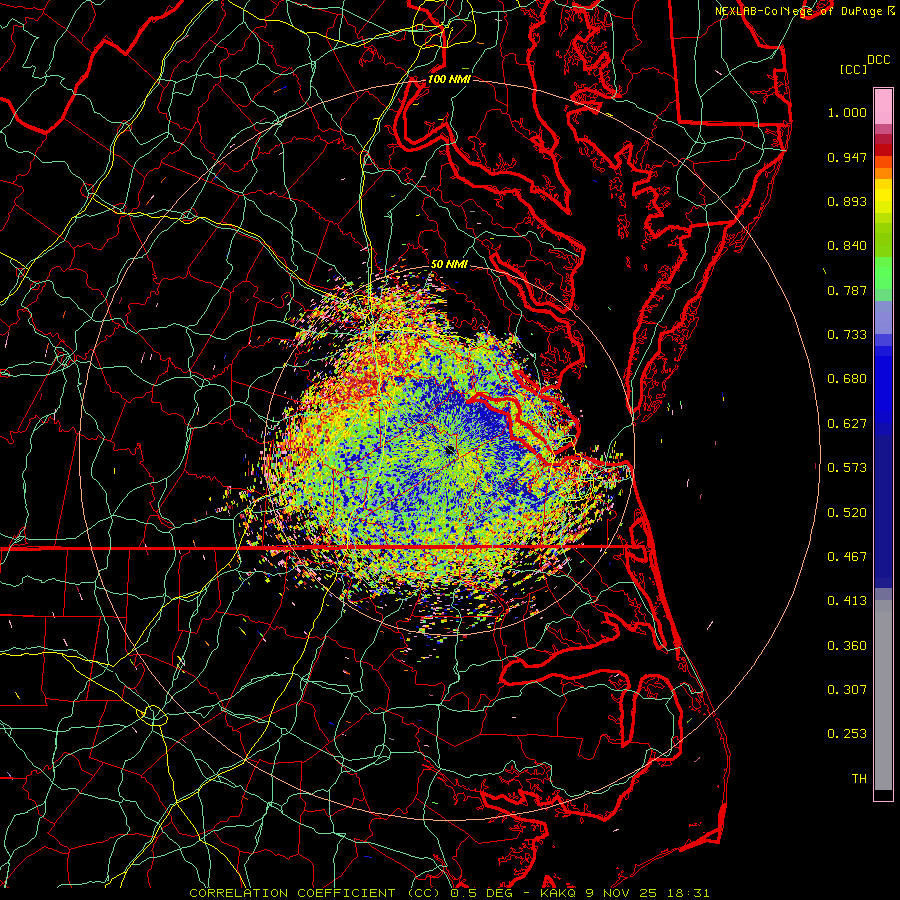This screenshot has height=900, width=900.
Task: Click the 0.733 scale label
Action: (847, 335)
